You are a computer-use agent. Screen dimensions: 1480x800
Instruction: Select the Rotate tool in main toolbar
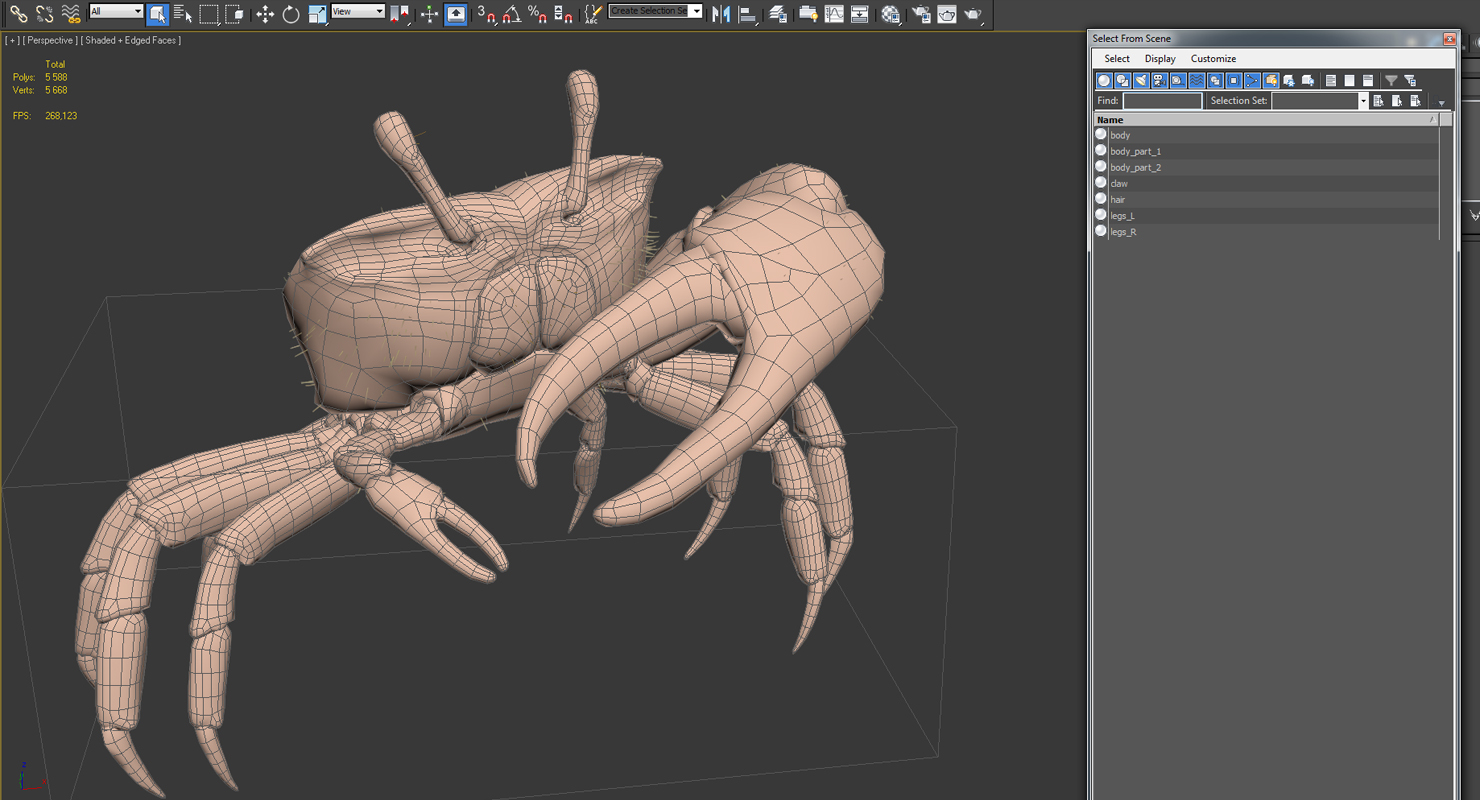click(x=291, y=14)
